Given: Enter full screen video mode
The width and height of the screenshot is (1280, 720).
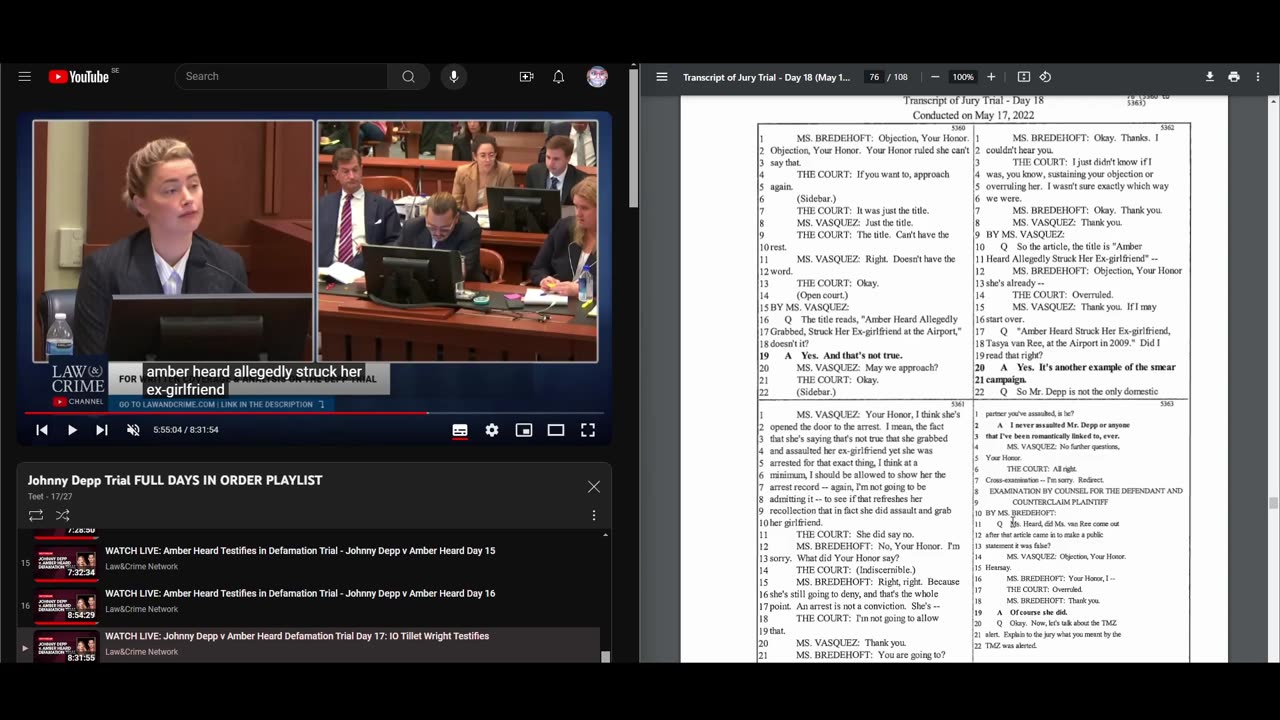Looking at the screenshot, I should tap(588, 430).
